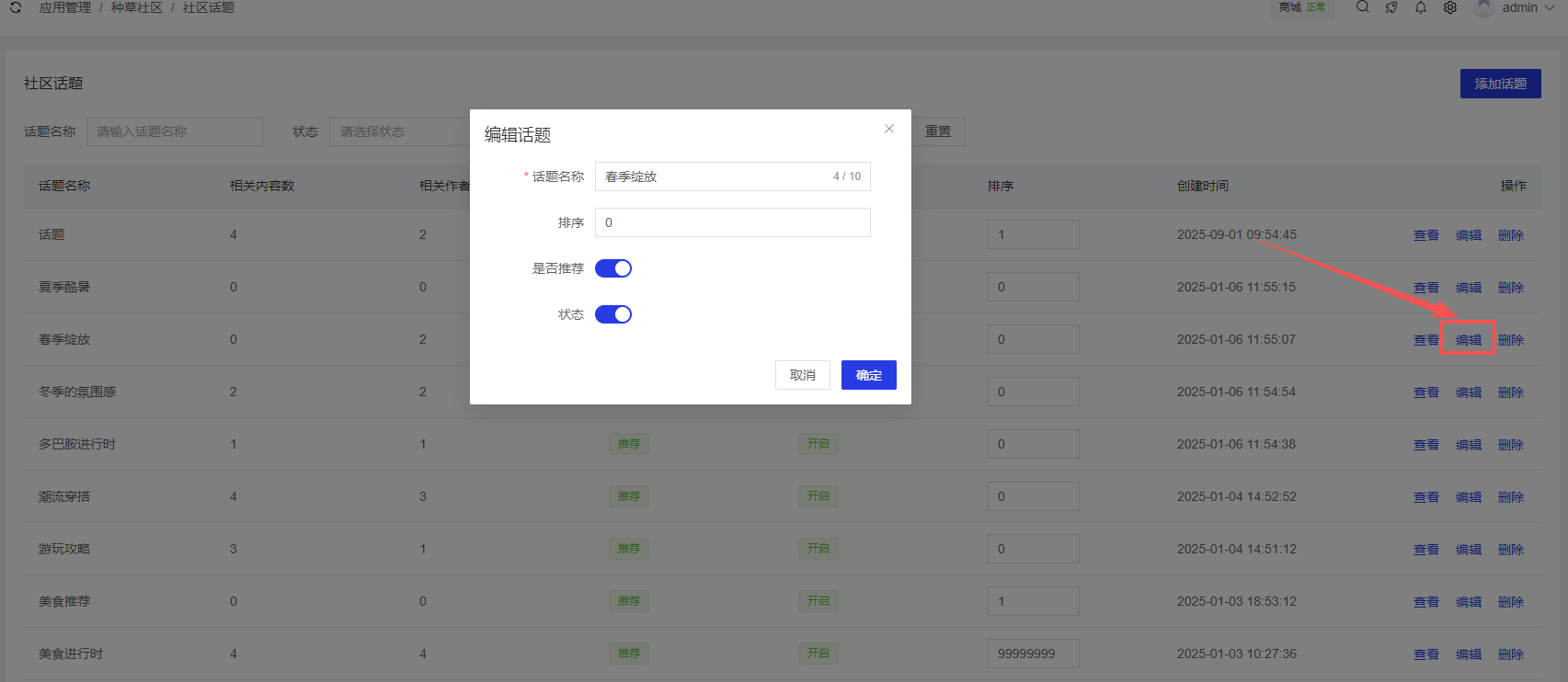Click 删除 link for 春季绽放 row
The height and width of the screenshot is (682, 1568).
[x=1511, y=340]
